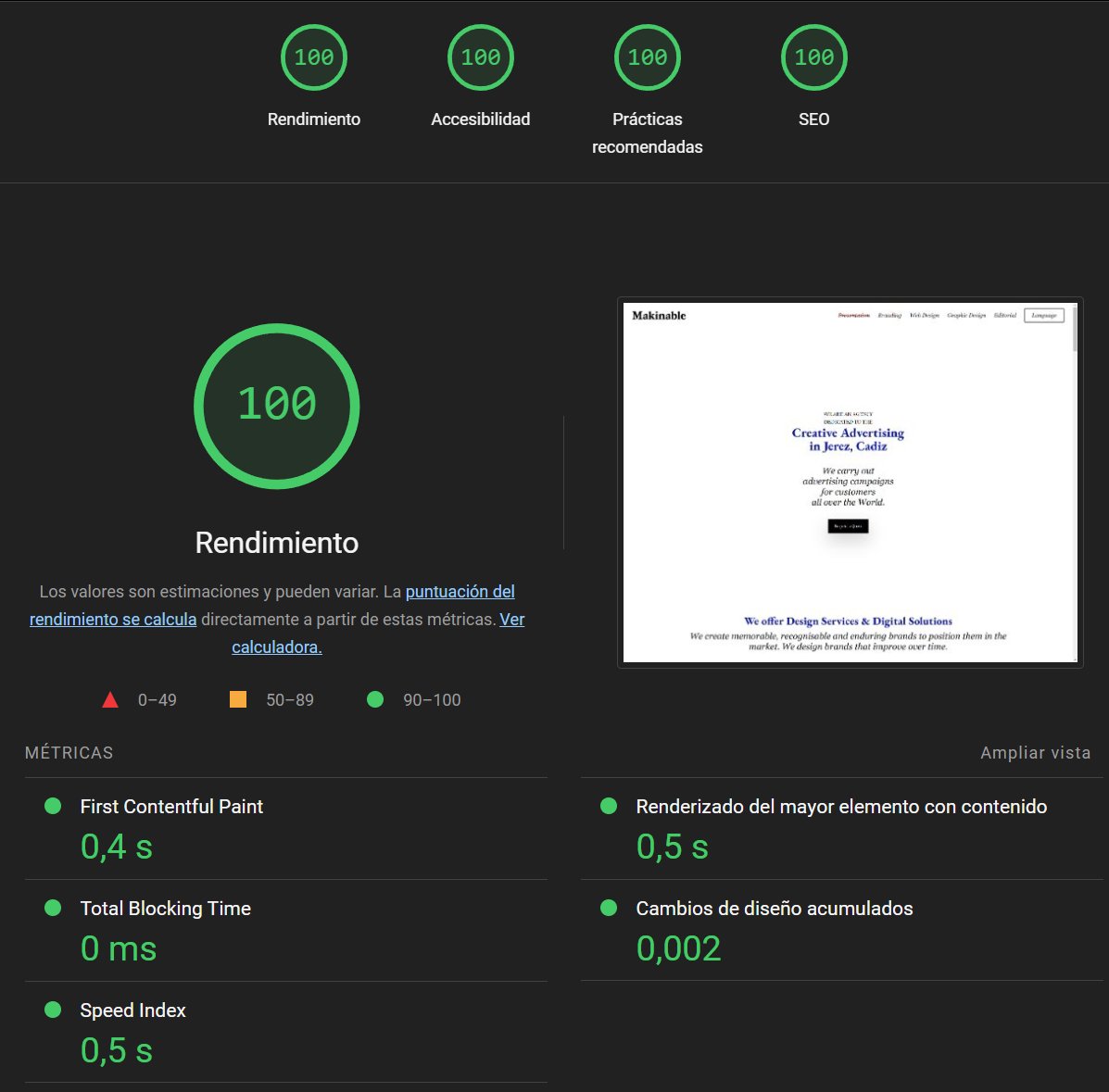The image size is (1109, 1092).
Task: Click the large 100 Rendimiento circle
Action: click(276, 405)
